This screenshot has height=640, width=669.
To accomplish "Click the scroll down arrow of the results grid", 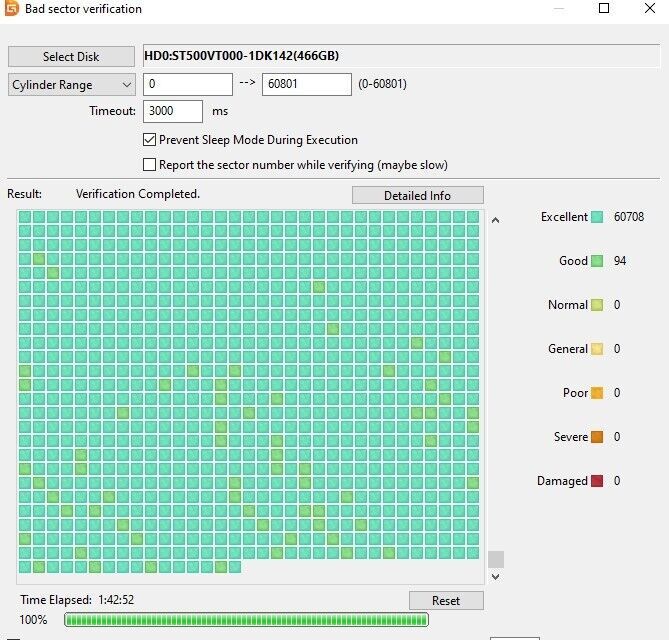I will 495,576.
